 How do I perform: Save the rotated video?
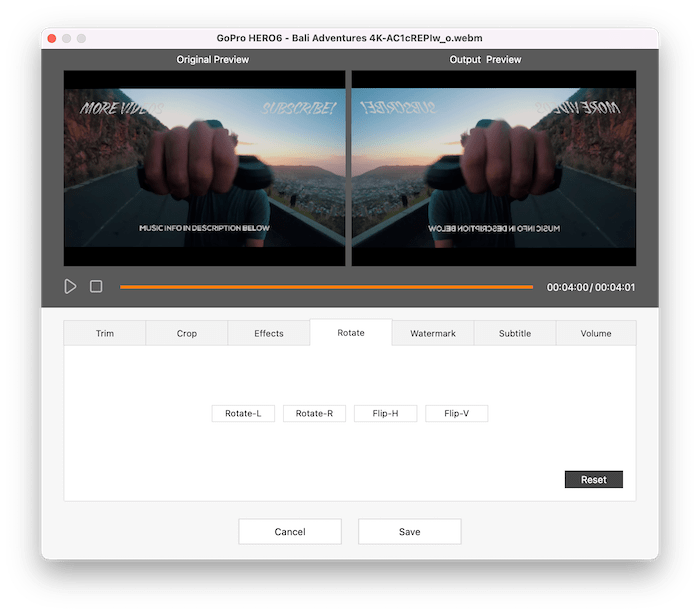point(410,532)
